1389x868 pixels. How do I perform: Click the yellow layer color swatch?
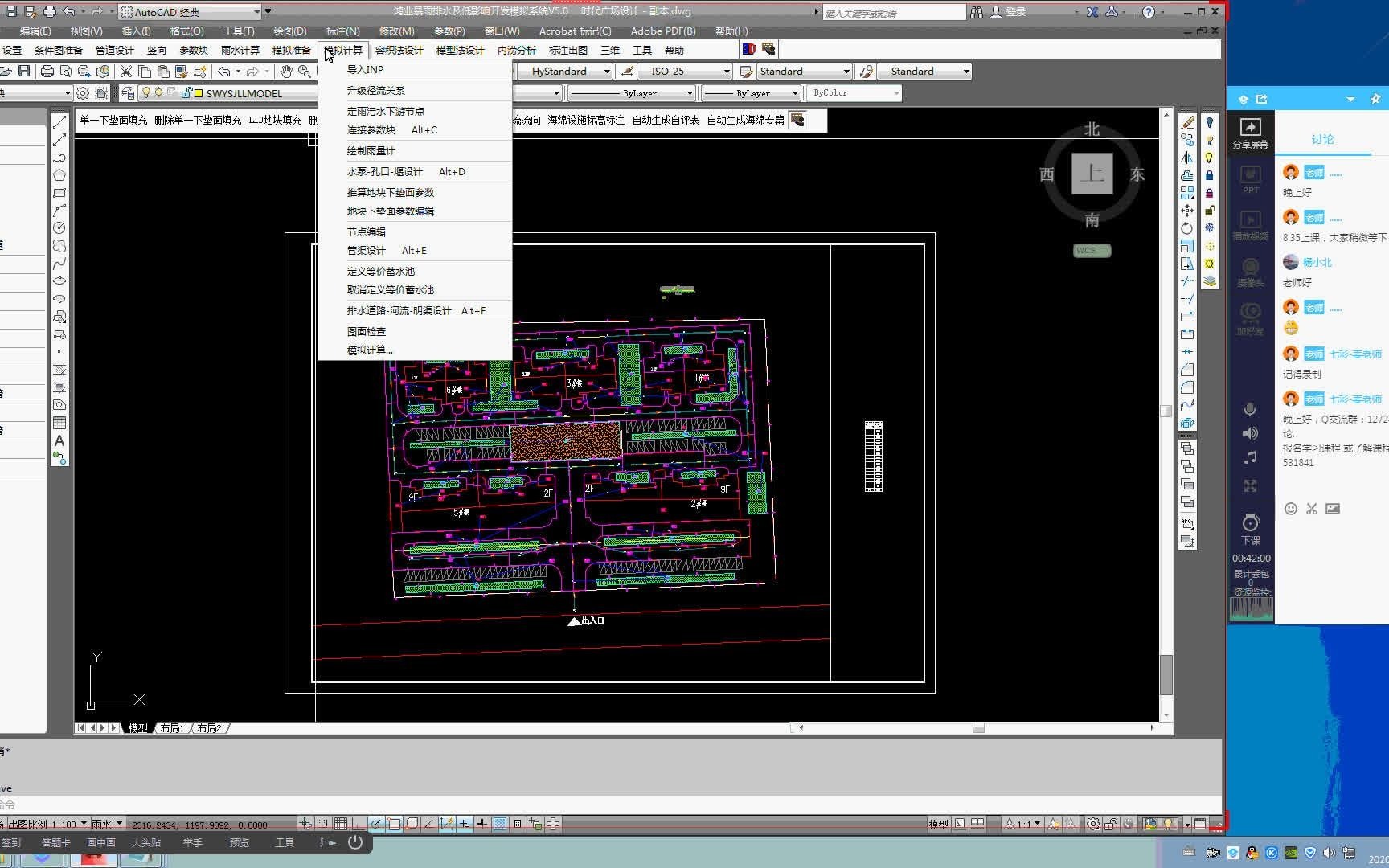pyautogui.click(x=198, y=93)
